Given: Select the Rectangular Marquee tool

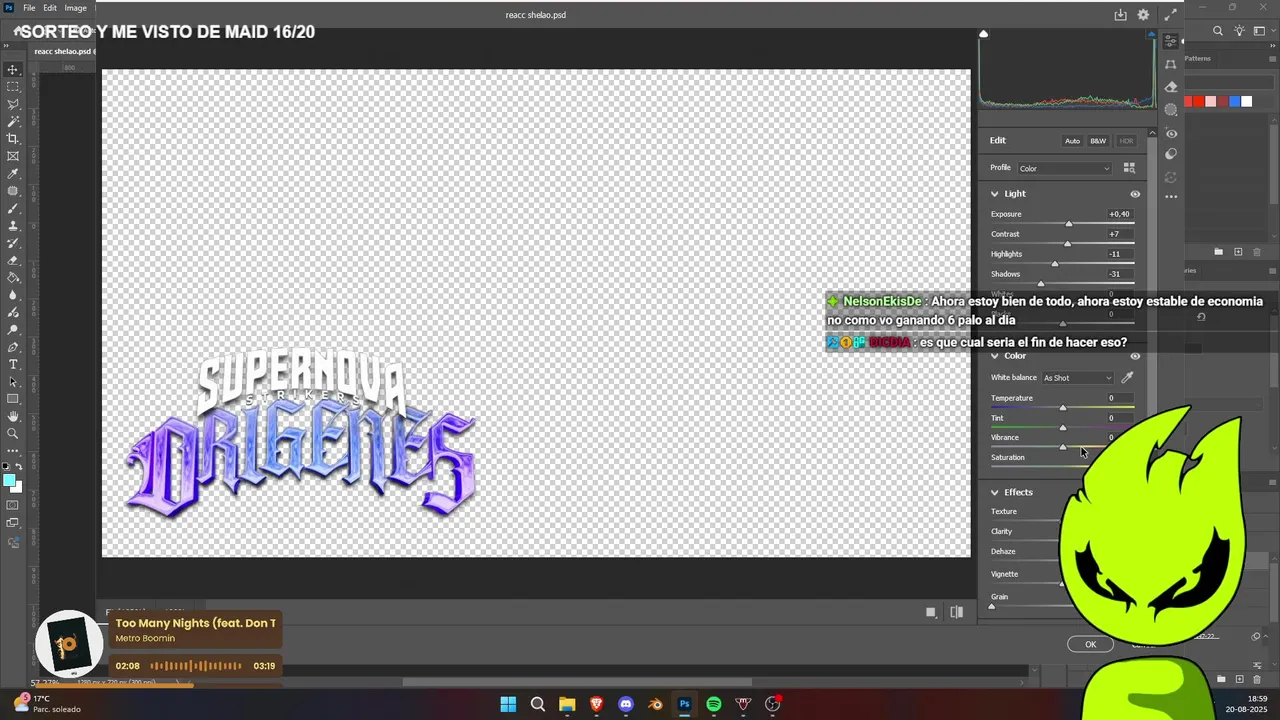Looking at the screenshot, I should pyautogui.click(x=13, y=87).
